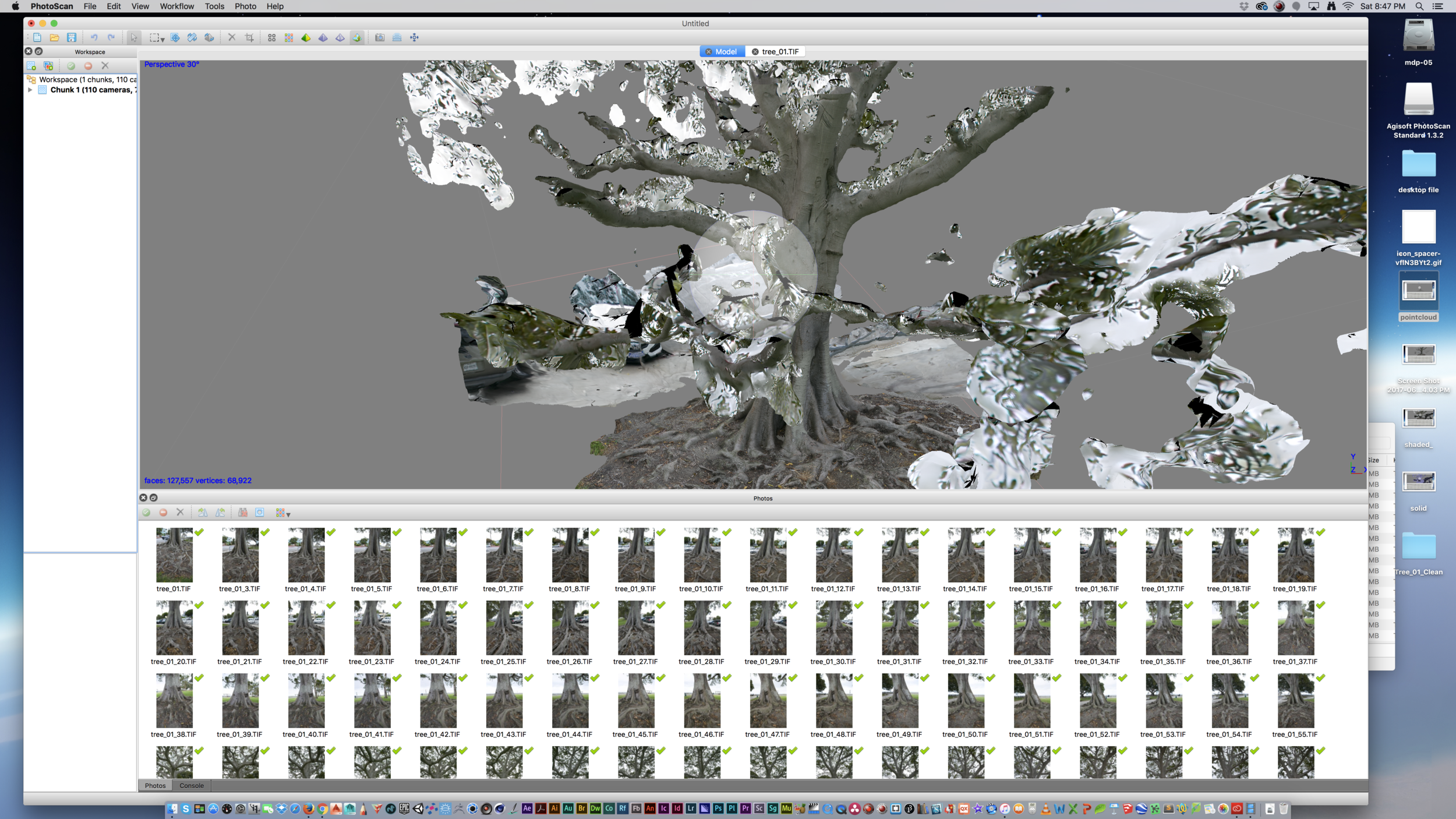1456x819 pixels.
Task: Switch to the Console tab
Action: click(192, 786)
